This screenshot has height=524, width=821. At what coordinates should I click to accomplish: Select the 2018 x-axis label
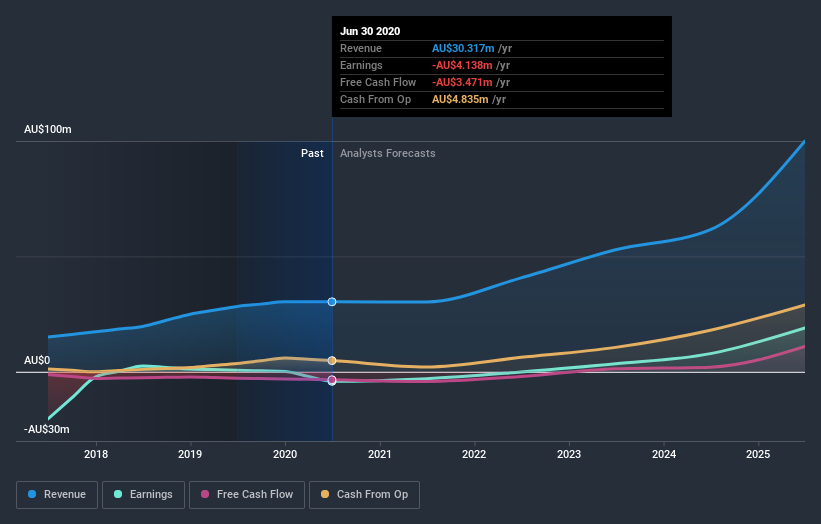(x=96, y=454)
